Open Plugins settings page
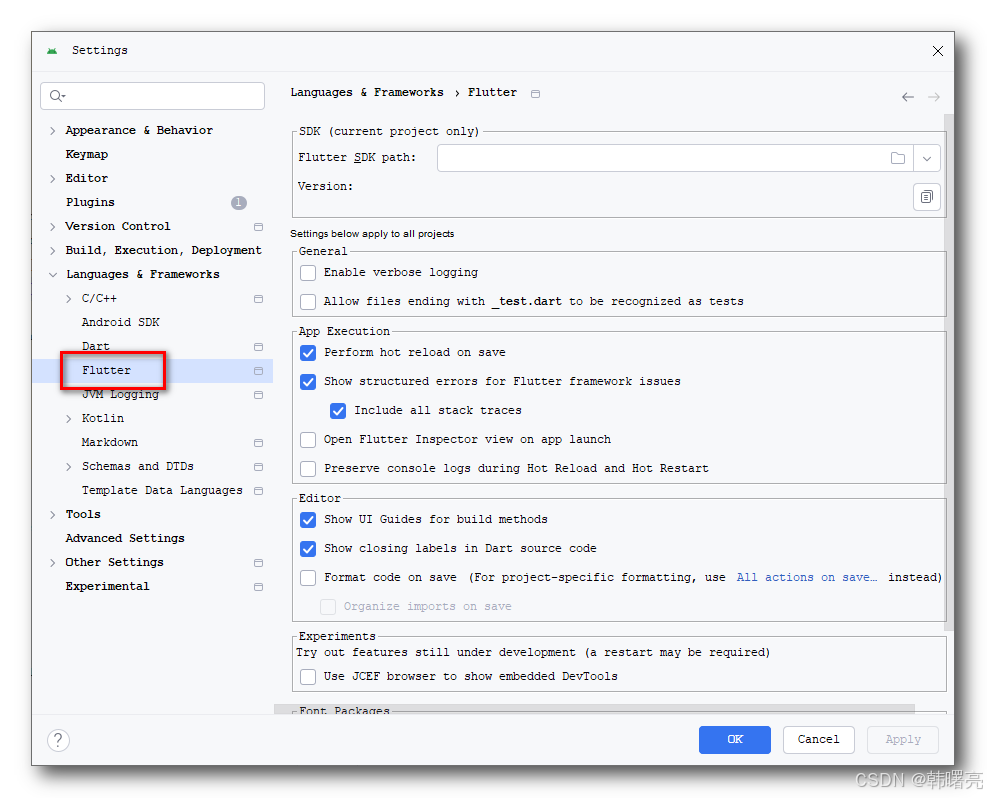The height and width of the screenshot is (798, 987). pyautogui.click(x=90, y=202)
